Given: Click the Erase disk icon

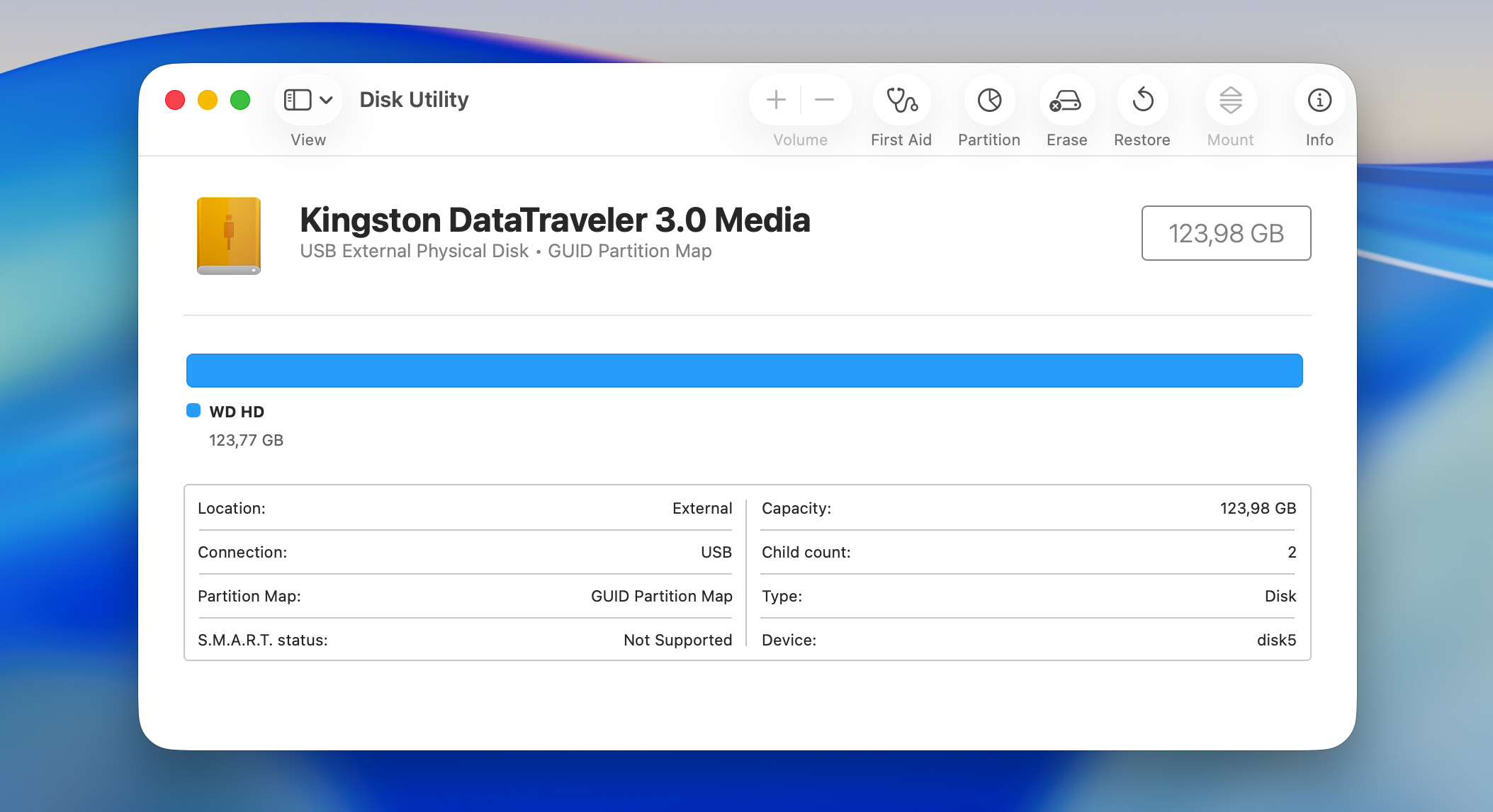Looking at the screenshot, I should pos(1066,100).
